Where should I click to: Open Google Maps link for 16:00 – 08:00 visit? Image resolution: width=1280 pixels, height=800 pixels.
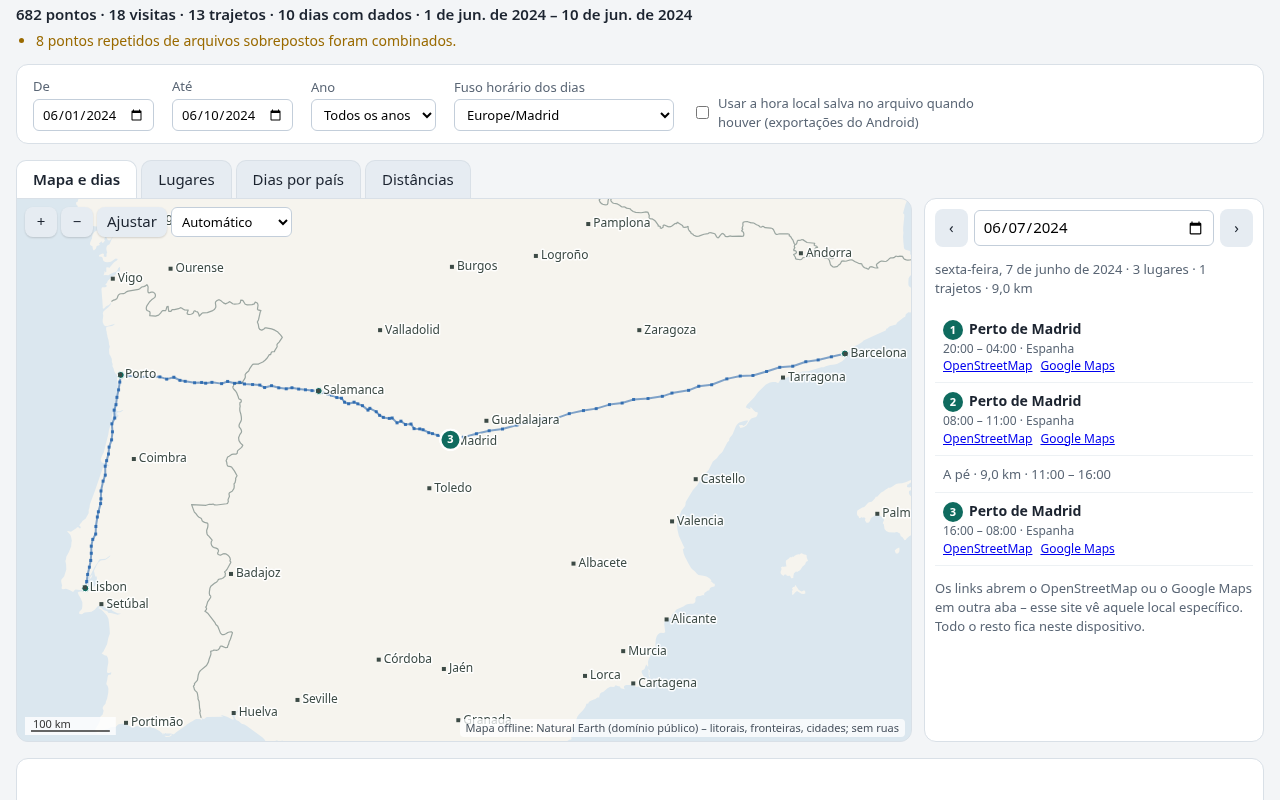pos(1077,549)
